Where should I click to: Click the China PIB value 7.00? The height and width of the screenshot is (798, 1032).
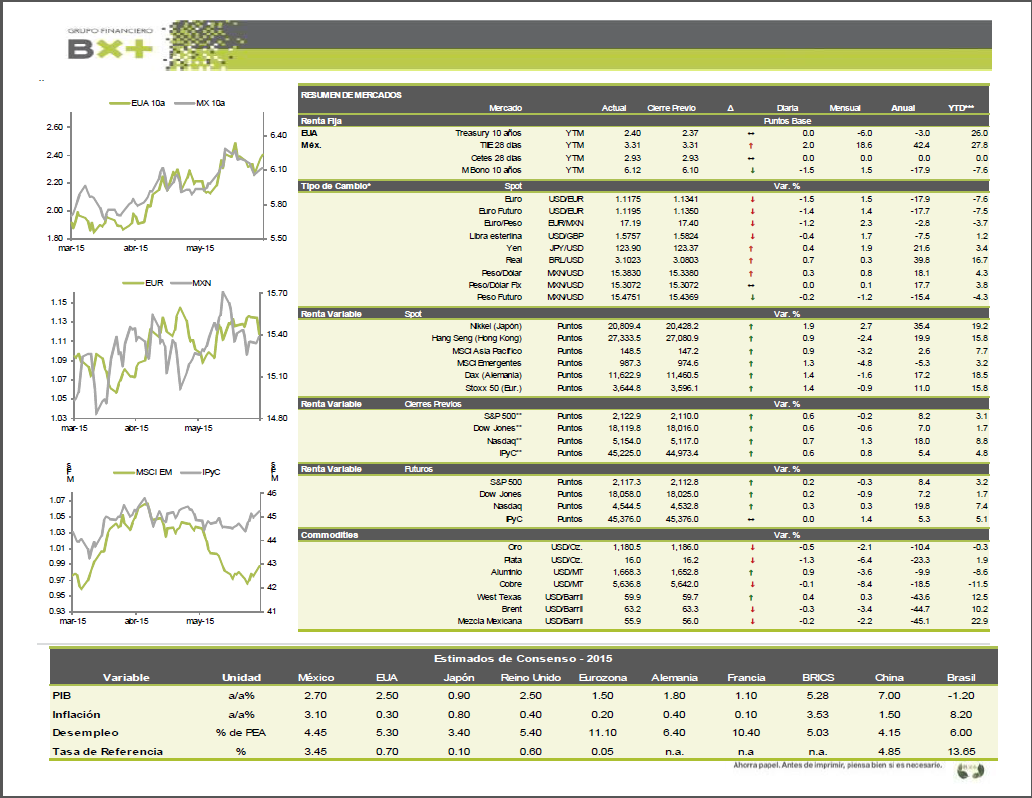[889, 696]
